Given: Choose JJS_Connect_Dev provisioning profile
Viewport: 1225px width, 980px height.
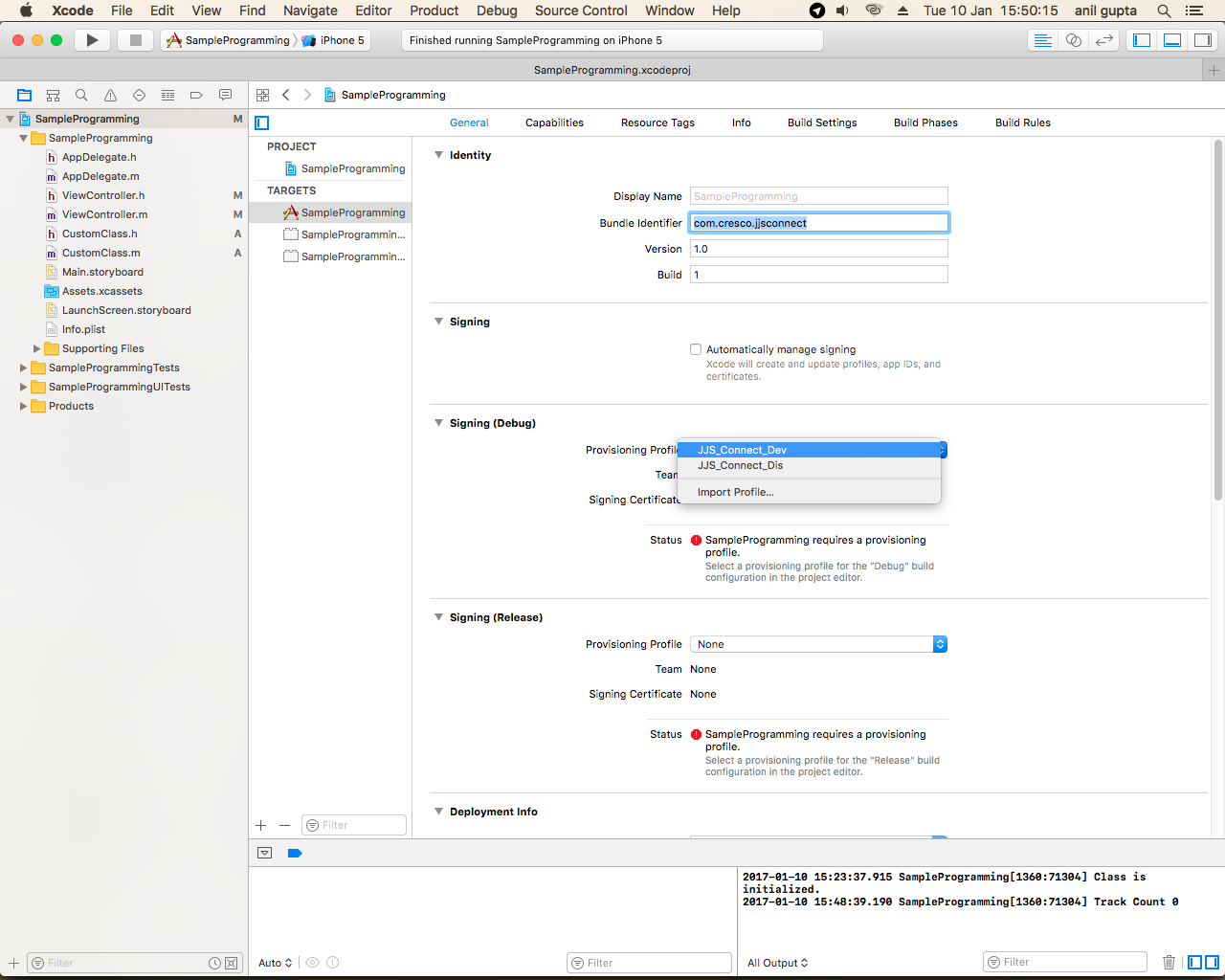Looking at the screenshot, I should (809, 450).
